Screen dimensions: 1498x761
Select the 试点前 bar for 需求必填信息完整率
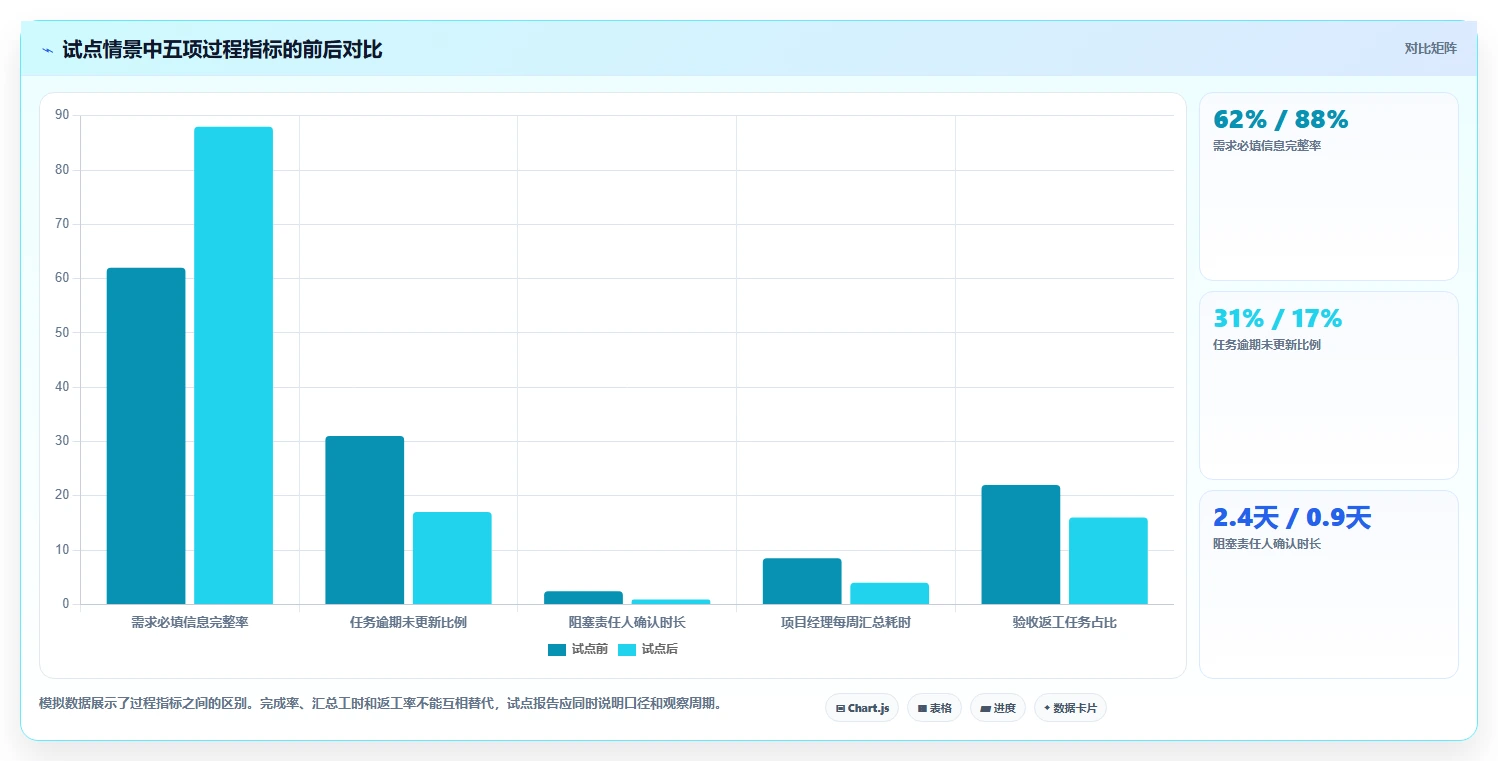(x=146, y=436)
